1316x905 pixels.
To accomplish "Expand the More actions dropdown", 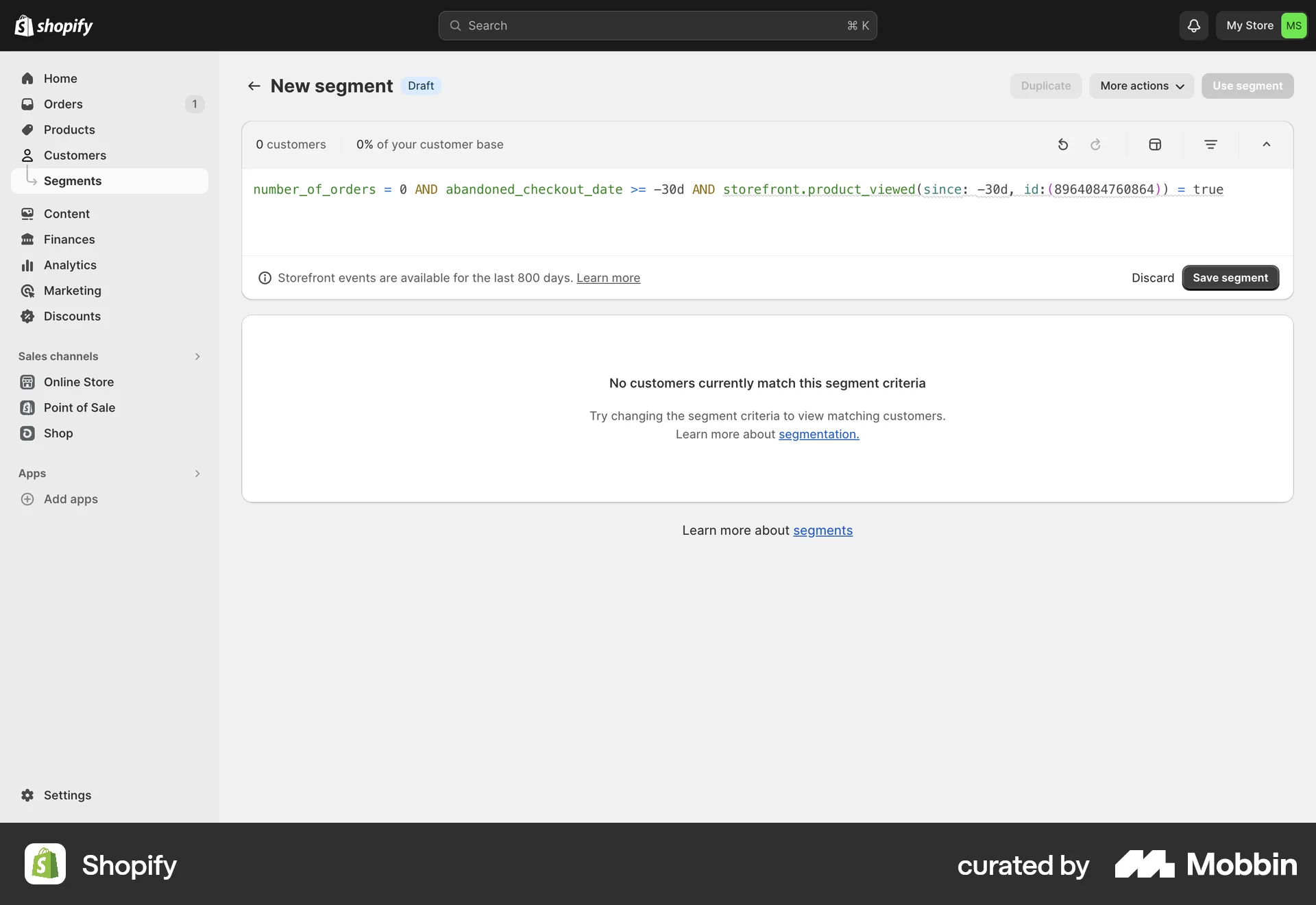I will tap(1141, 86).
